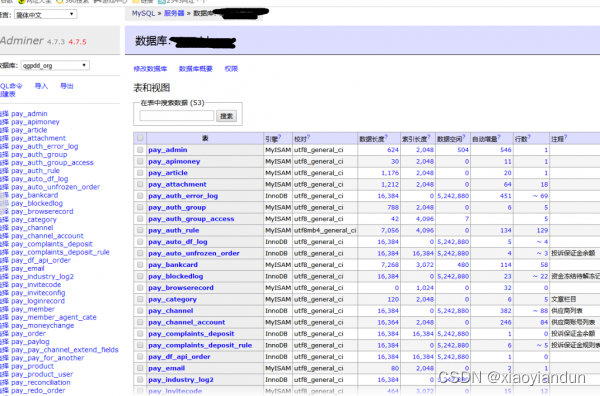600x396 pixels.
Task: Open pay_industry_log2 table link in main table
Action: tap(181, 380)
